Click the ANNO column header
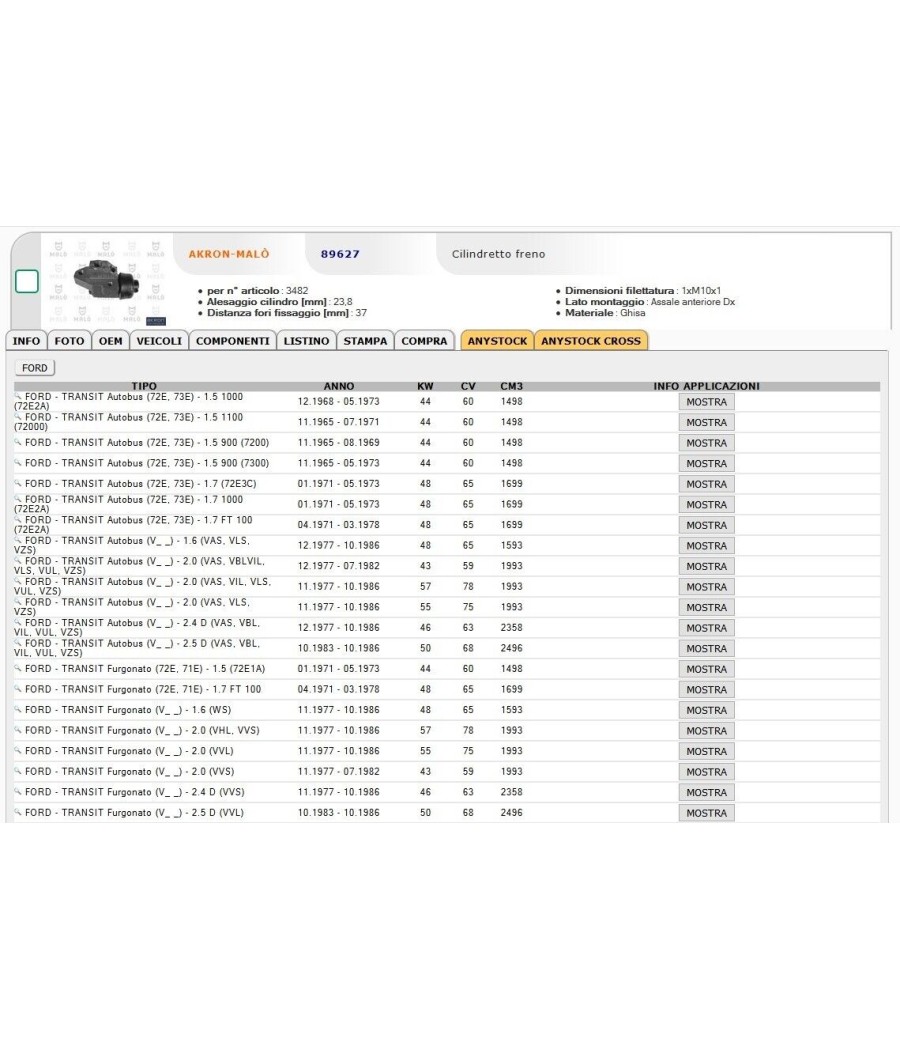Viewport: 900px width, 1050px height. click(x=339, y=386)
